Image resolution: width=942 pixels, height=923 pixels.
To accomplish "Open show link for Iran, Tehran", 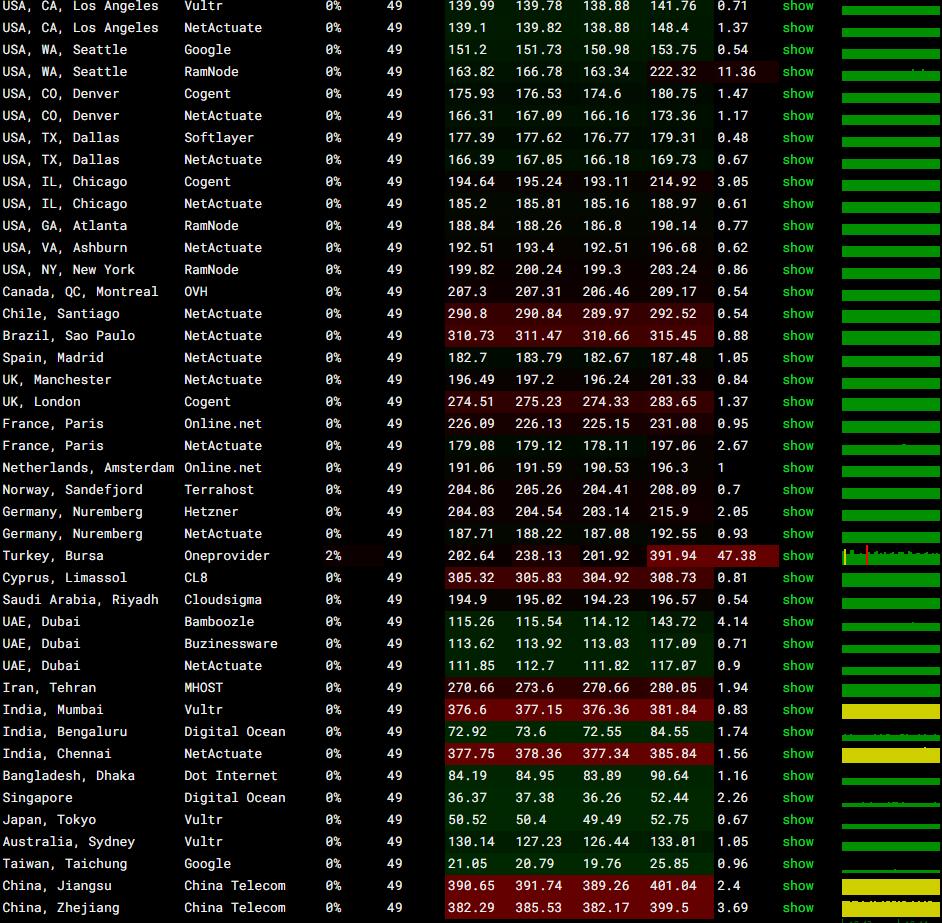I will click(x=798, y=687).
